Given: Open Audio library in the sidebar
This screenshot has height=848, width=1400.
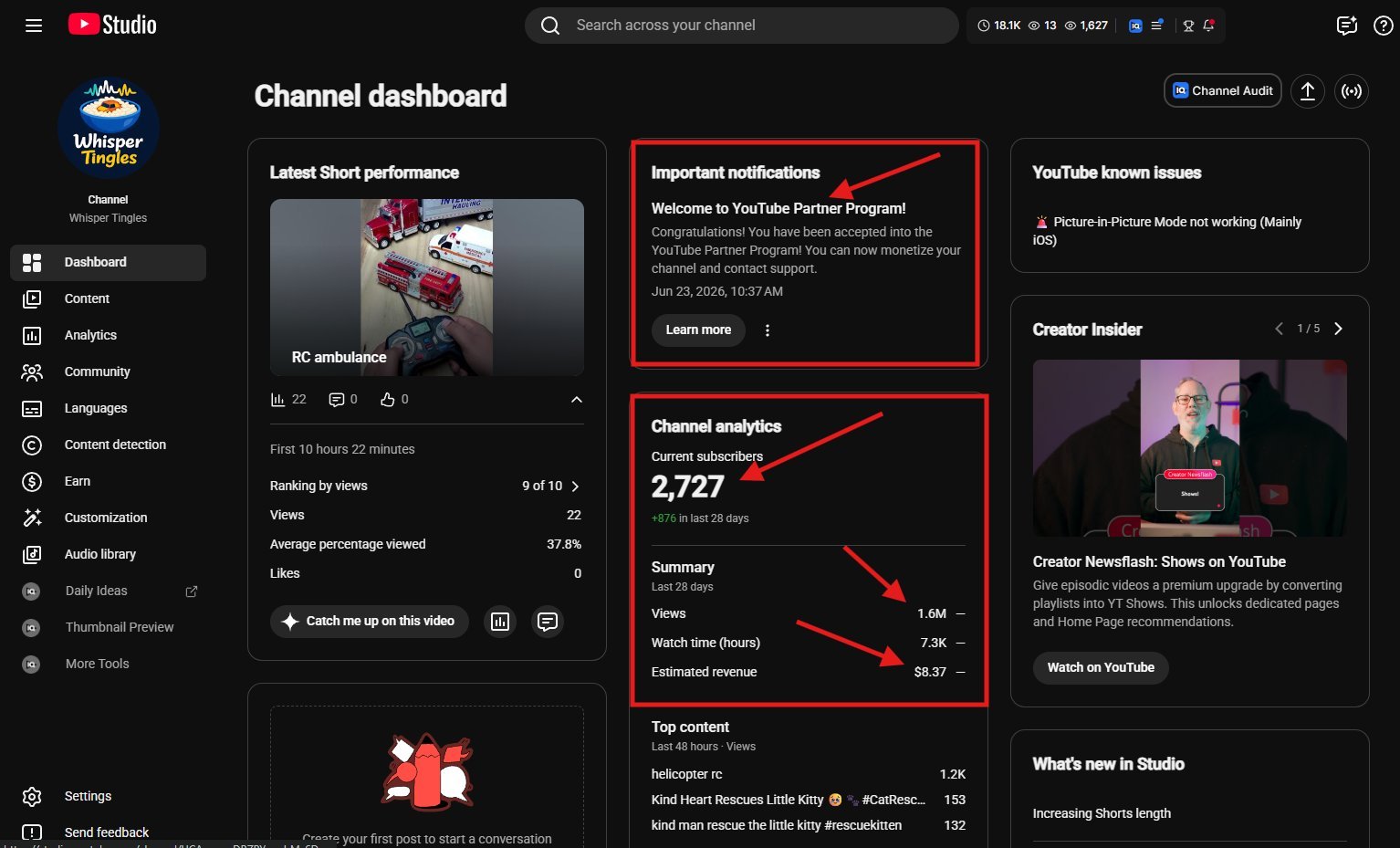Looking at the screenshot, I should point(108,555).
